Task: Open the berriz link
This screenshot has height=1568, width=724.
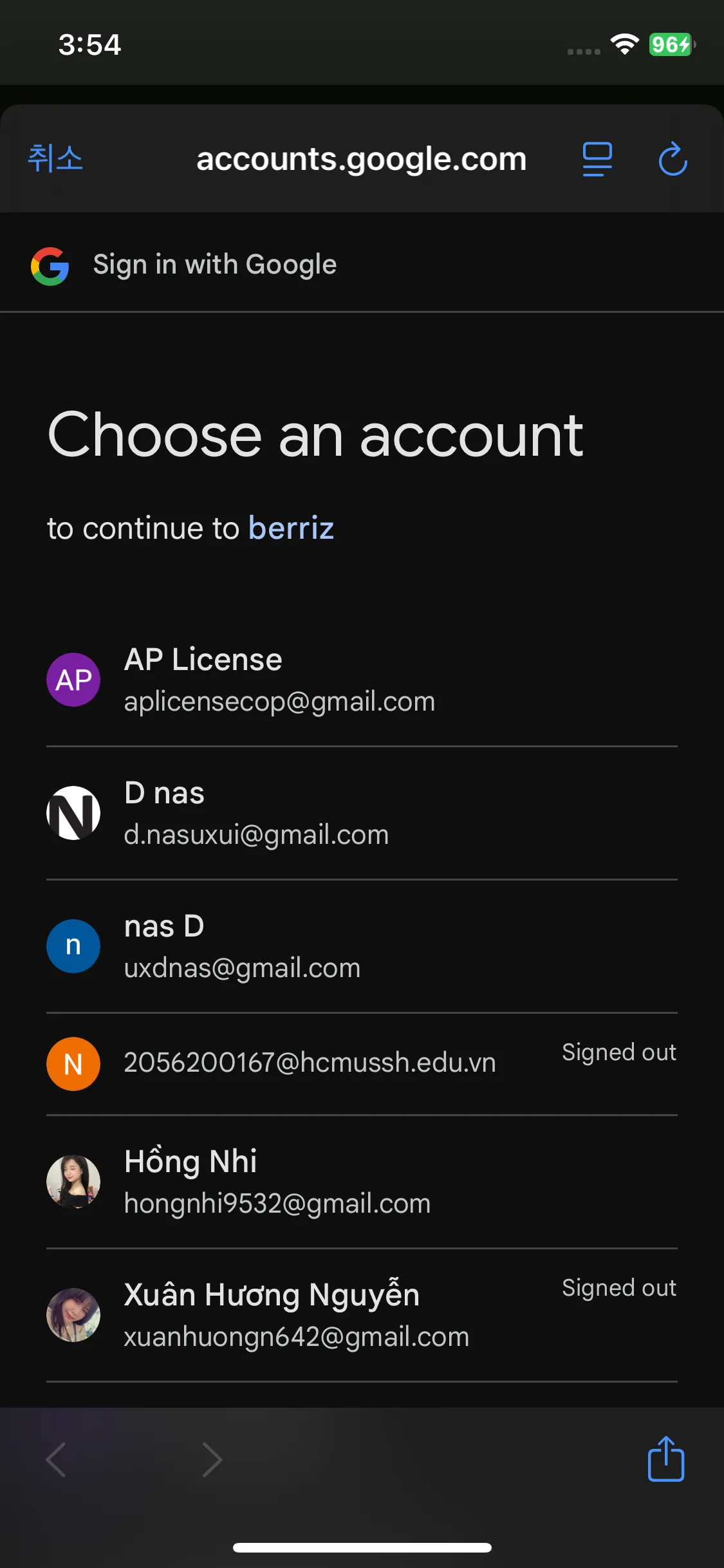Action: [x=291, y=528]
